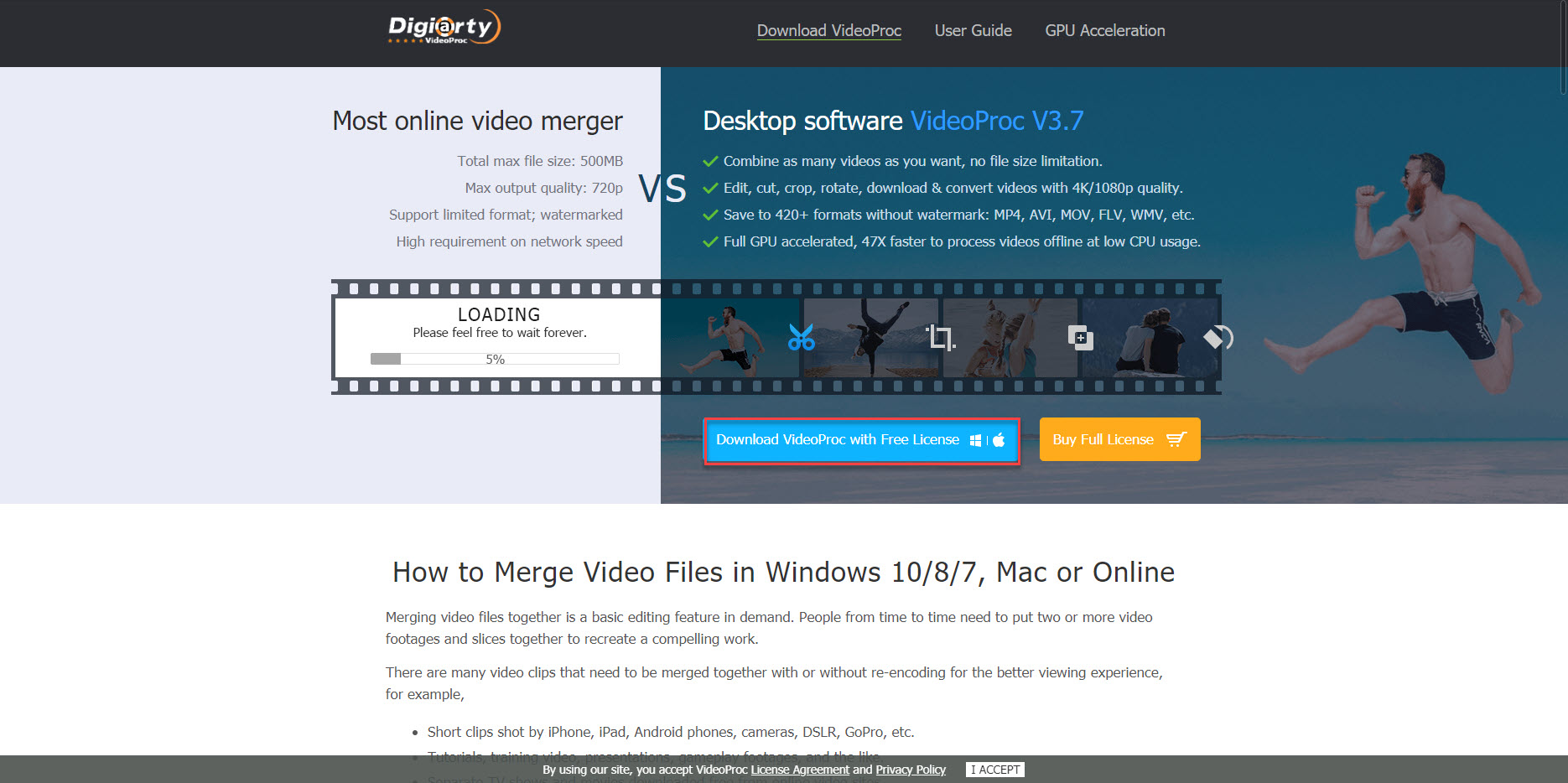Click 'How to Merge Video Files' heading
Screen dimensions: 1568x783
[783, 572]
